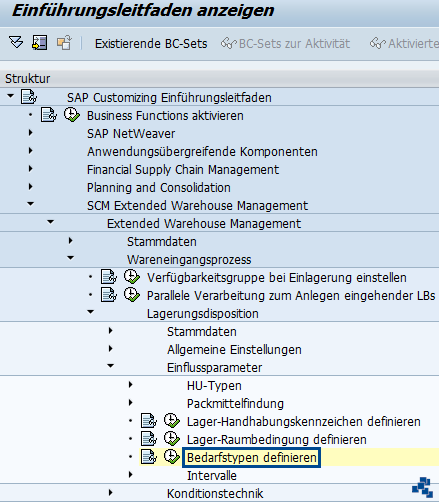
Task: Execute activity icon for Verfügbarkeitsgruppe bei Einlagerung einstellen
Action: 132,277
